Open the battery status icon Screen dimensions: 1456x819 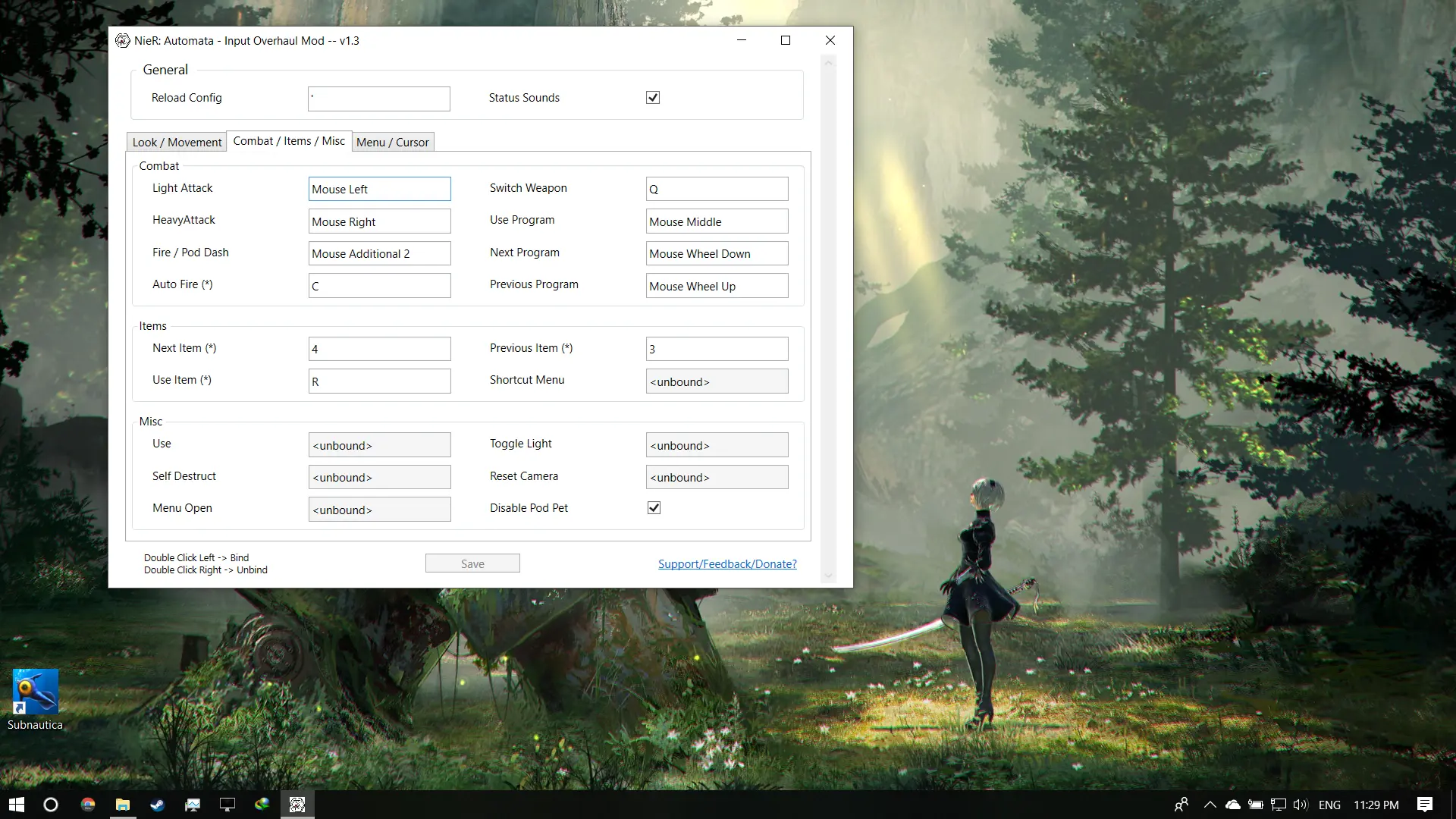[1256, 805]
